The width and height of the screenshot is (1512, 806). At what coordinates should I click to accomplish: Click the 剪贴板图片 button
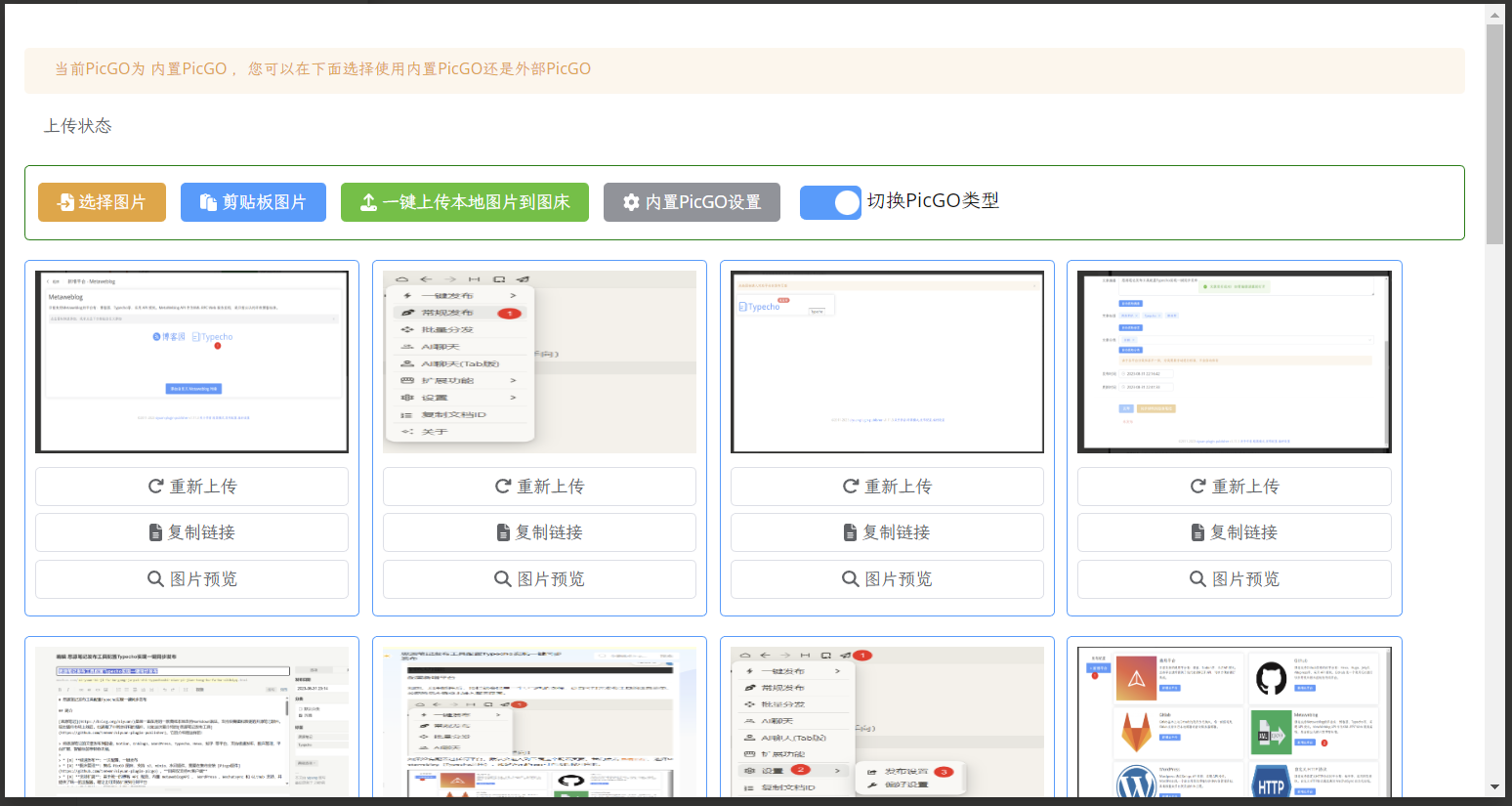tap(253, 202)
